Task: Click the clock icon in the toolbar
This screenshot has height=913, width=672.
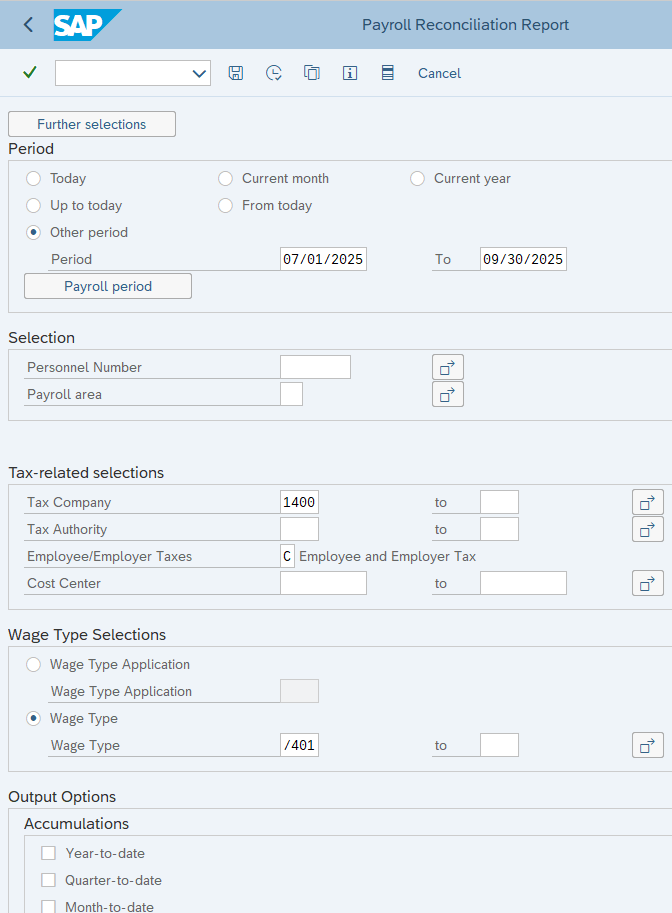Action: [274, 73]
